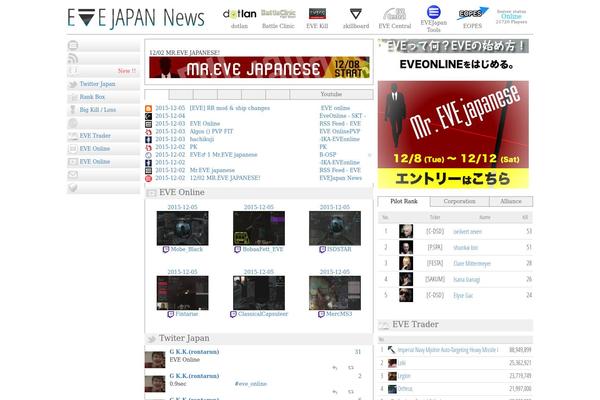Open the '[EVE] RR mod & ship changes' post
Screen dimensions: 600x400
pyautogui.click(x=230, y=108)
